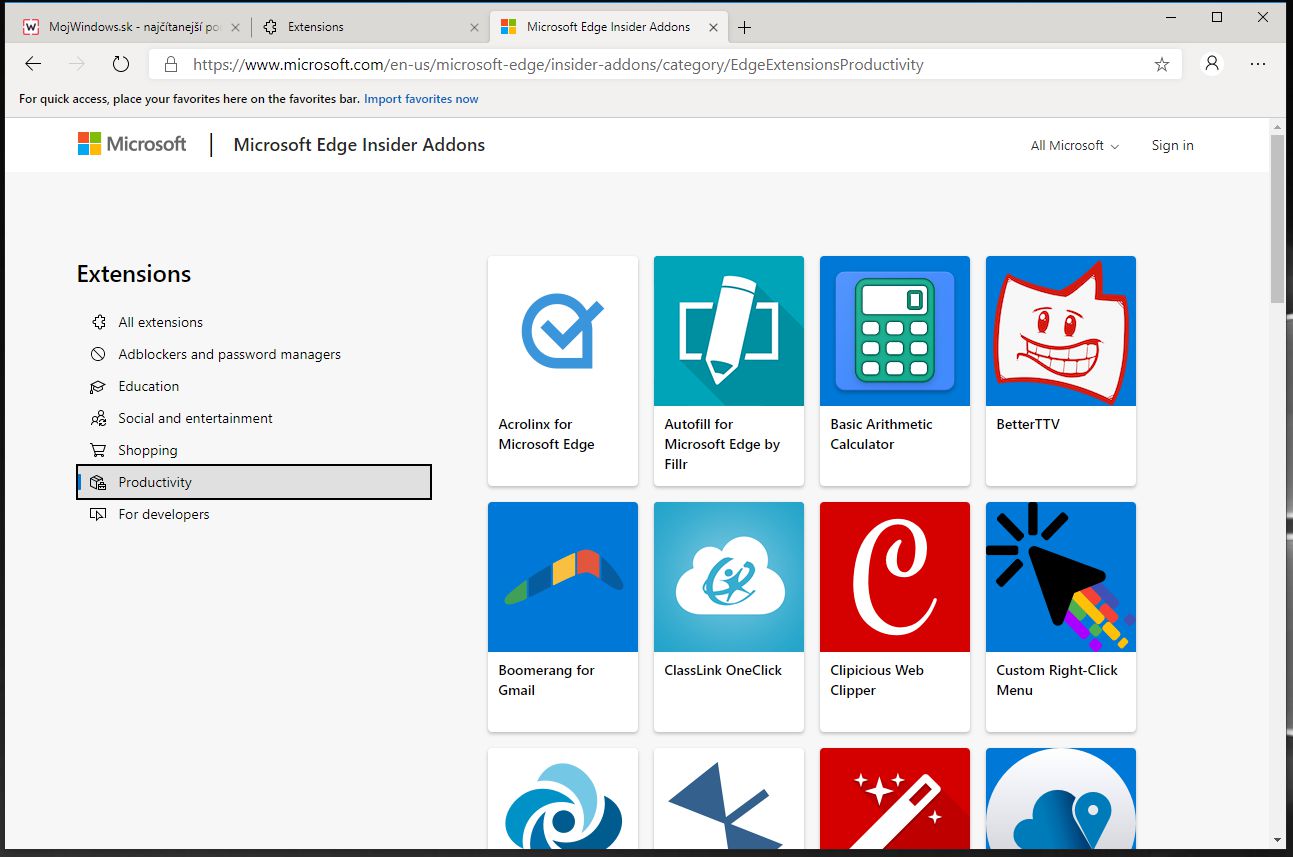
Task: Click Autofill for Microsoft Edge title text
Action: point(722,444)
